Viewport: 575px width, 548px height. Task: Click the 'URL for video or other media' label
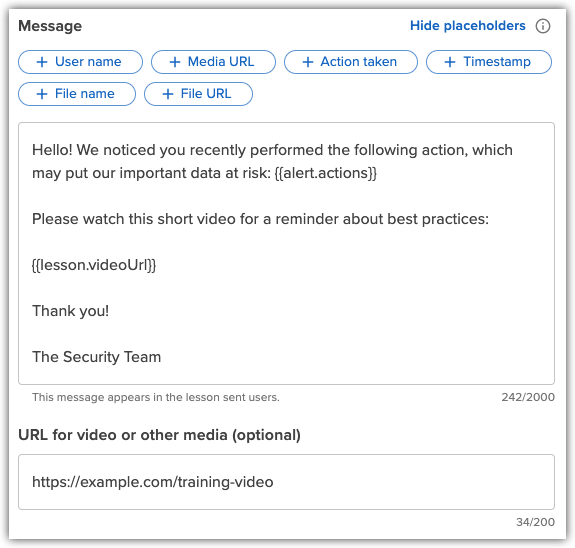160,435
